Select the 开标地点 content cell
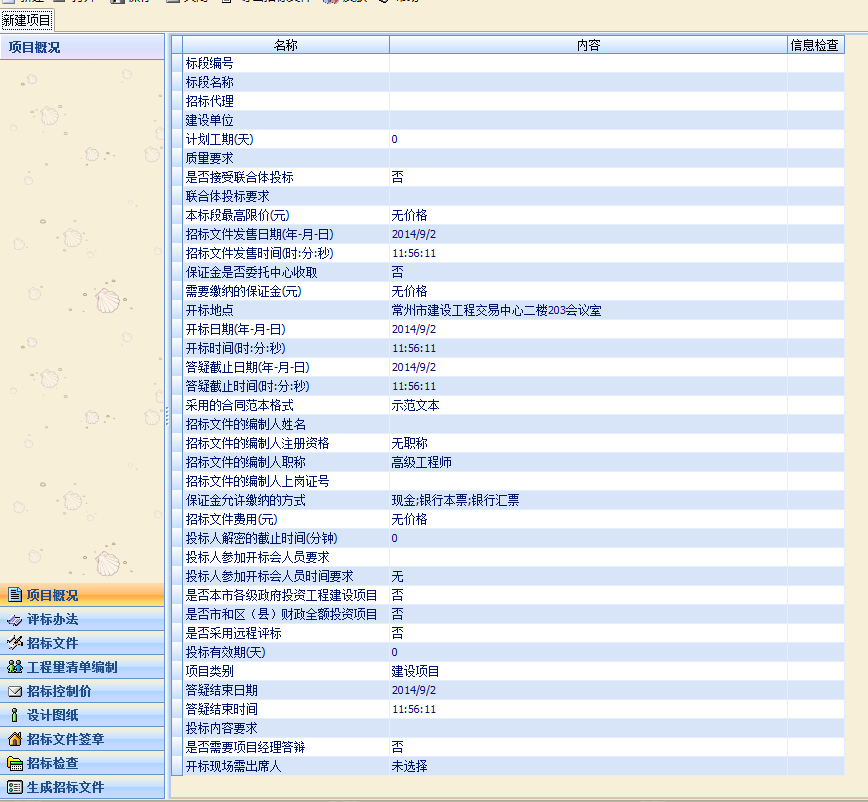Screen dimensions: 868x802 click(x=588, y=310)
